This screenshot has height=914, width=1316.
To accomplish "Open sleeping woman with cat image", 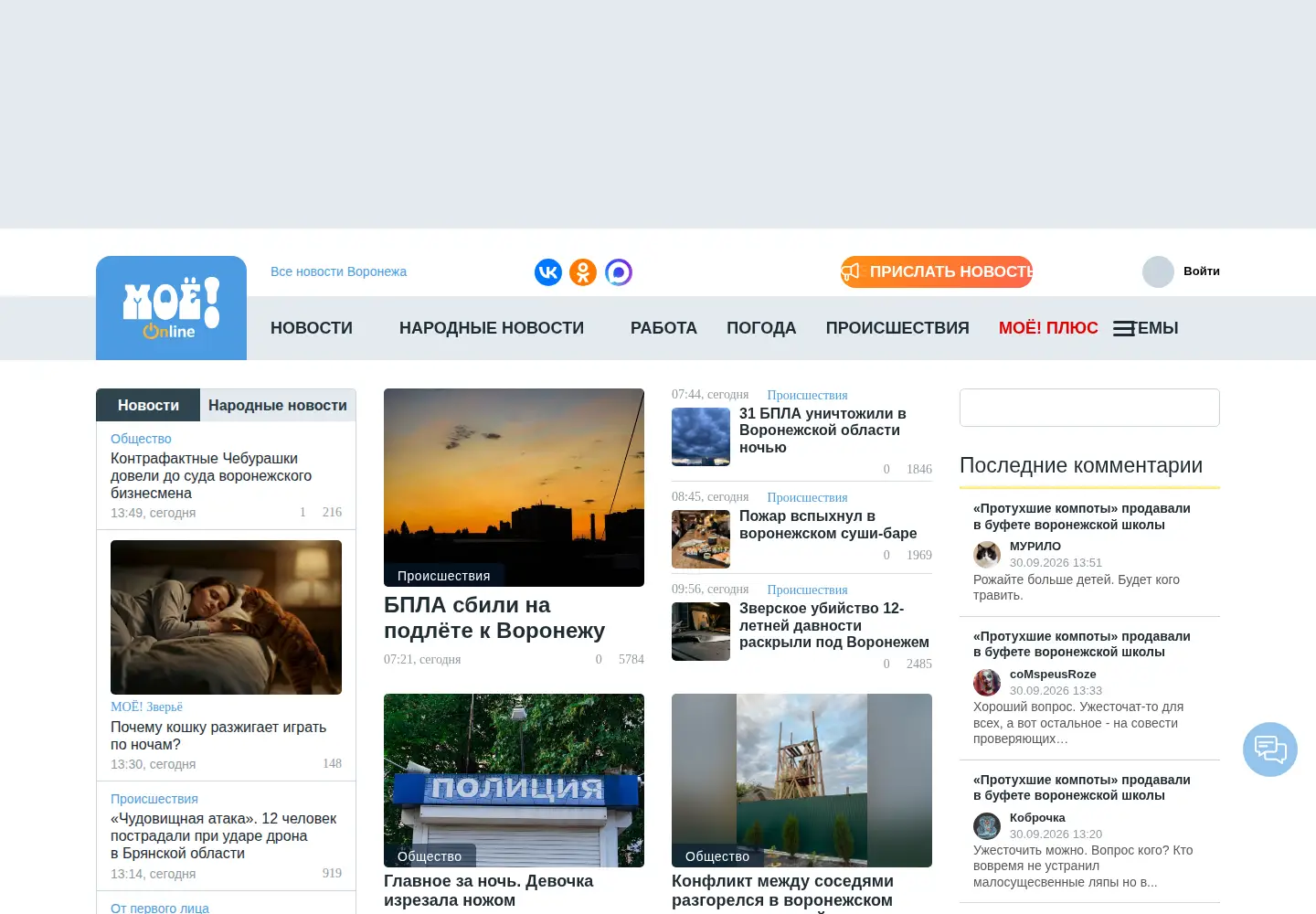I will [226, 617].
